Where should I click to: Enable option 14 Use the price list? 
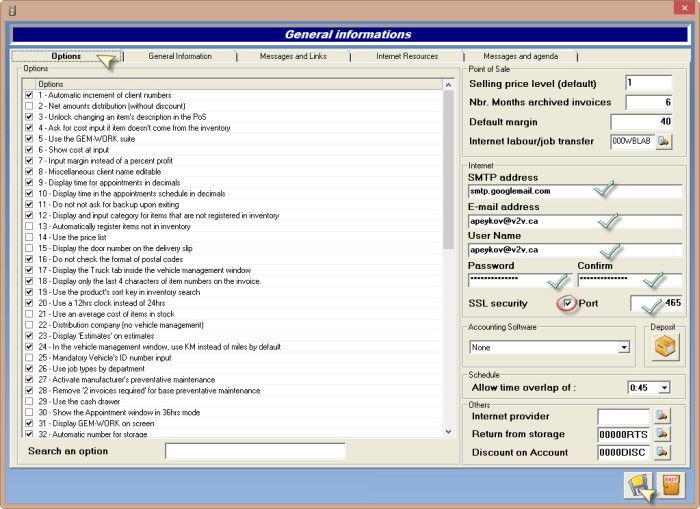click(x=29, y=237)
